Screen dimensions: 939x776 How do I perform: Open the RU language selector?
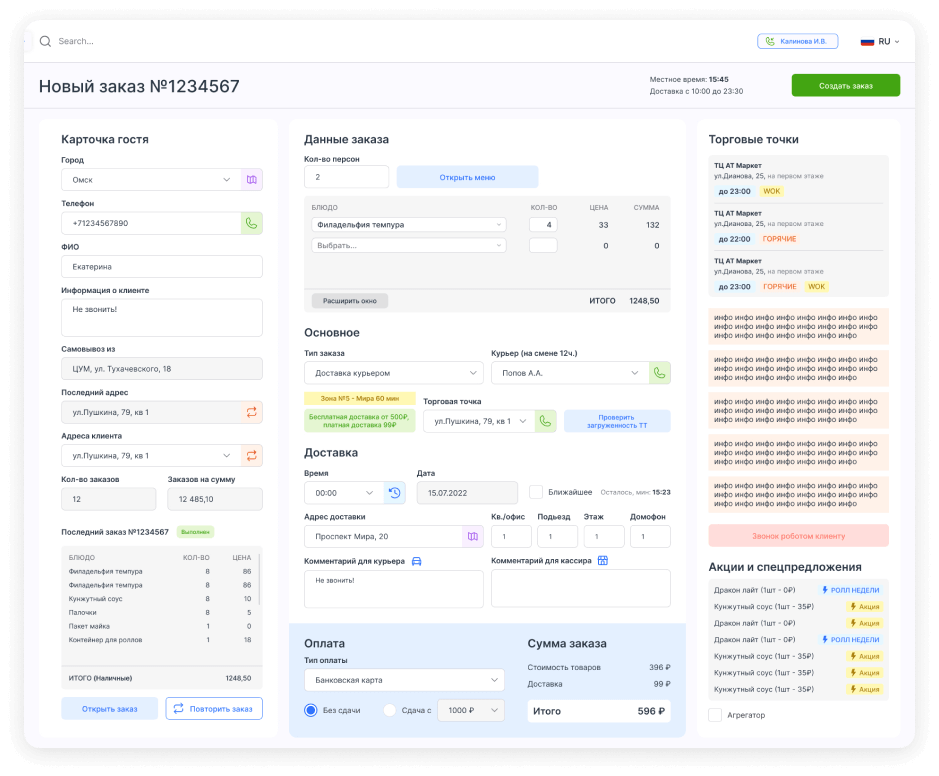880,42
